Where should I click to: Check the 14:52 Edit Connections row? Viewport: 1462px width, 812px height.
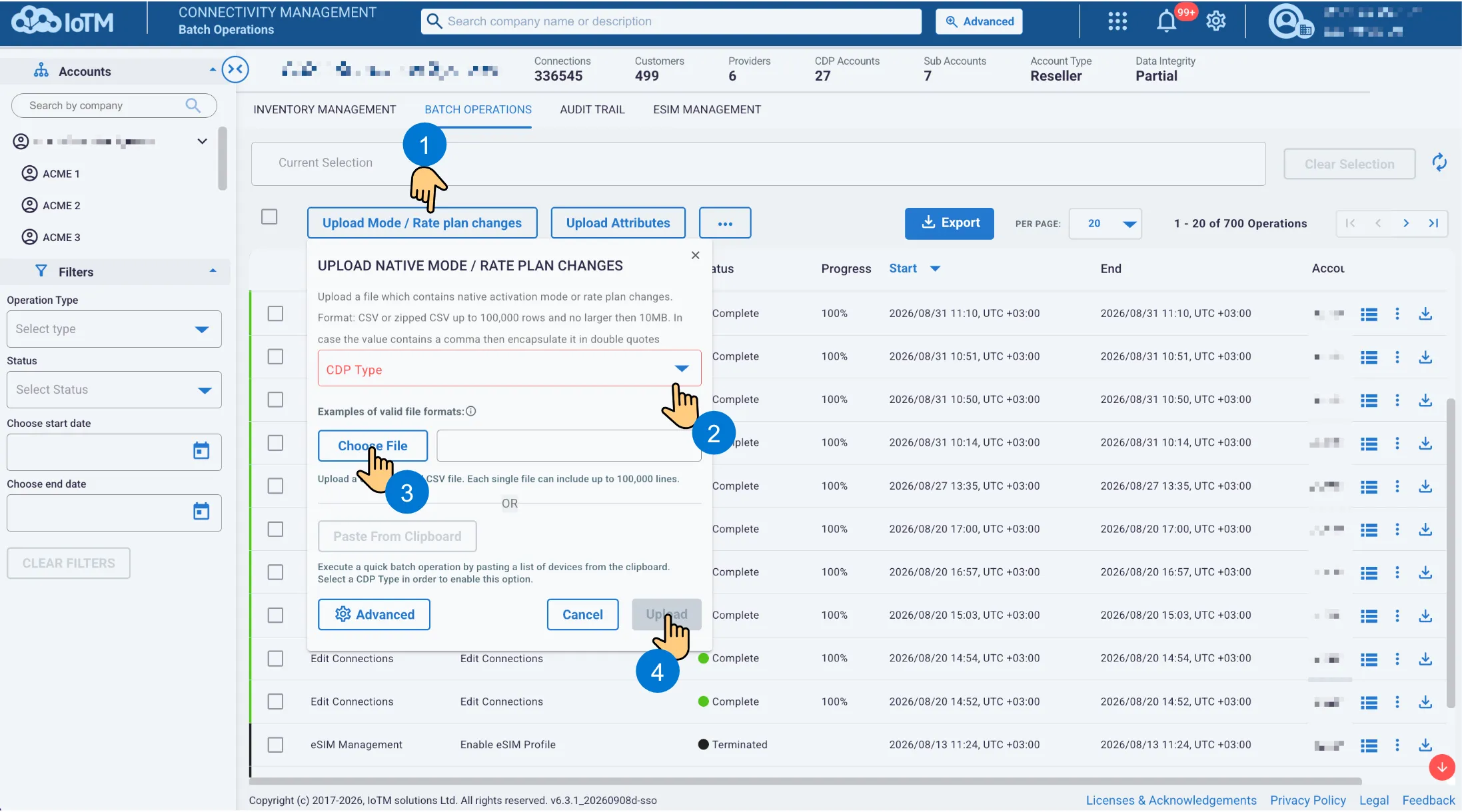(275, 701)
